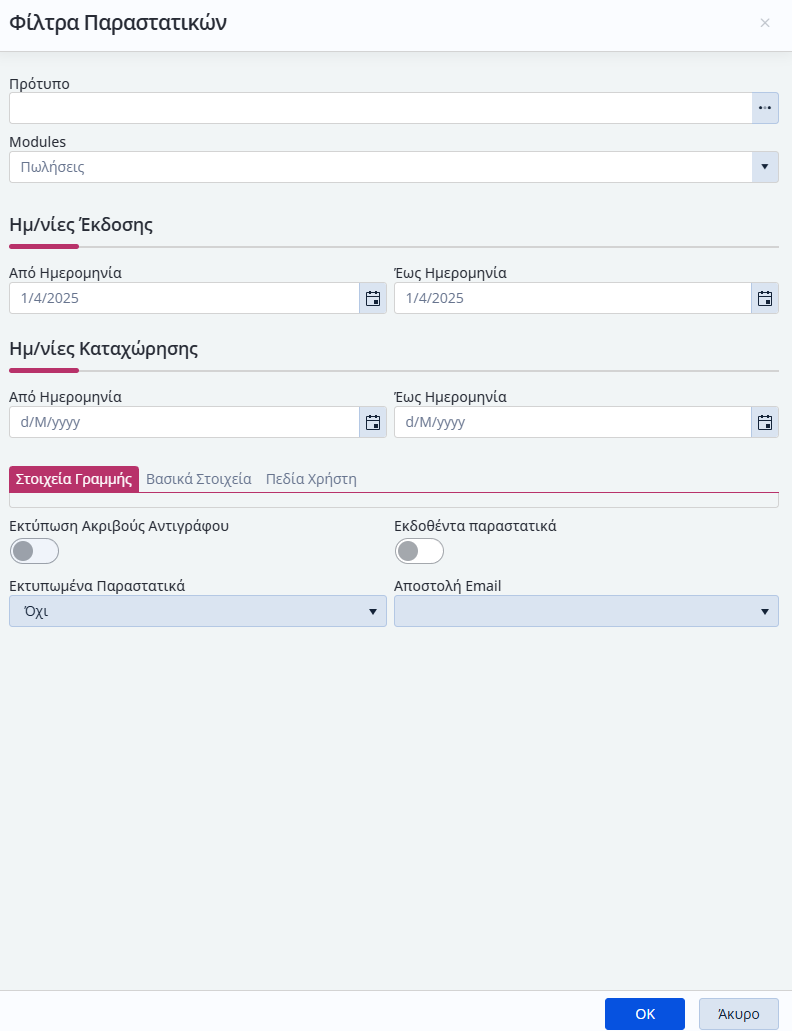Open calendar for issue Από Ημερομηνία
792x1031 pixels.
coord(373,299)
